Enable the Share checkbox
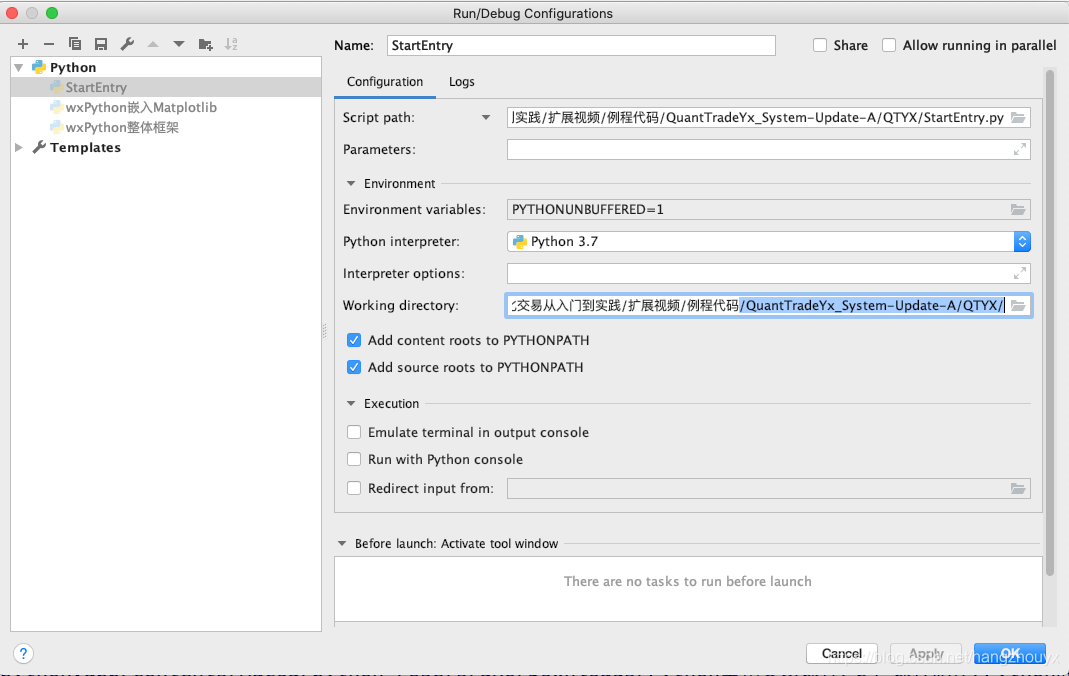The width and height of the screenshot is (1069, 676). pyautogui.click(x=820, y=45)
